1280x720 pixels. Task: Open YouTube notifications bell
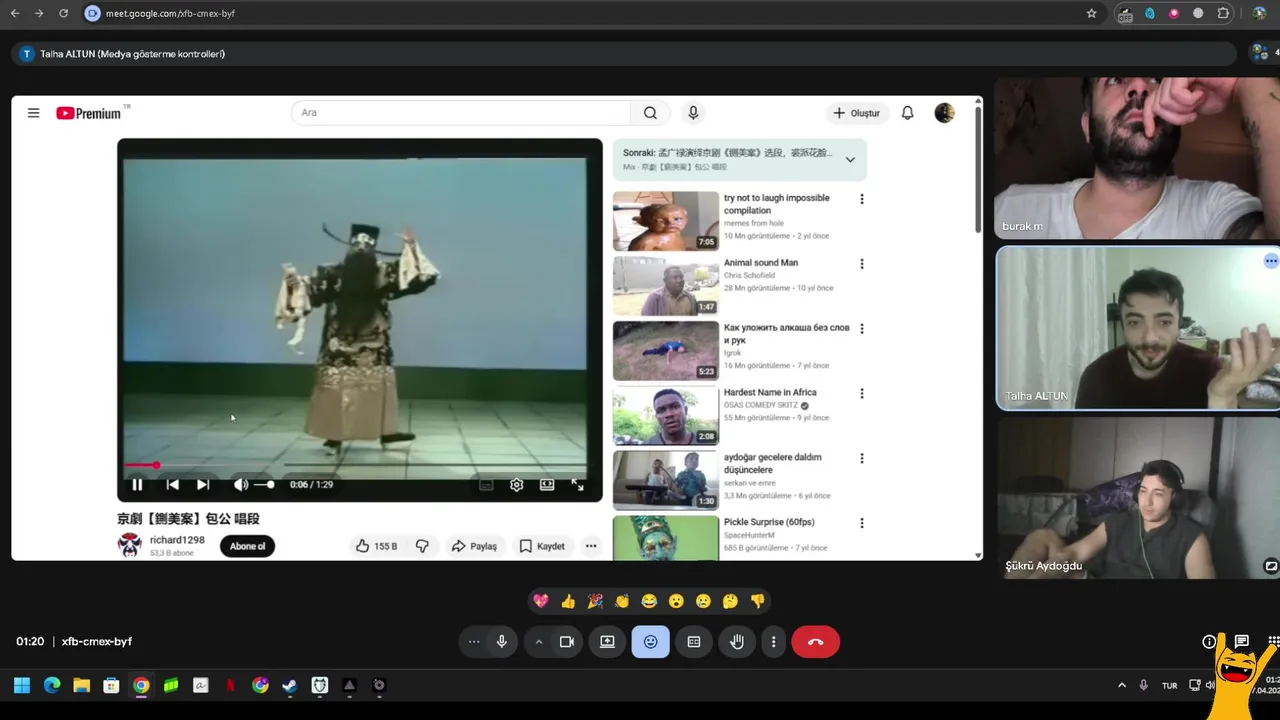point(907,113)
